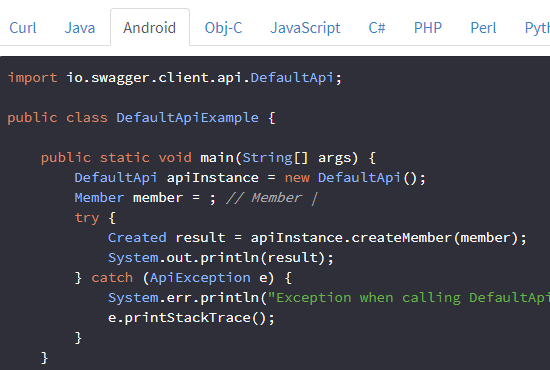Click the apiInstance.createMember(member) call
550x370 pixels.
pos(384,238)
